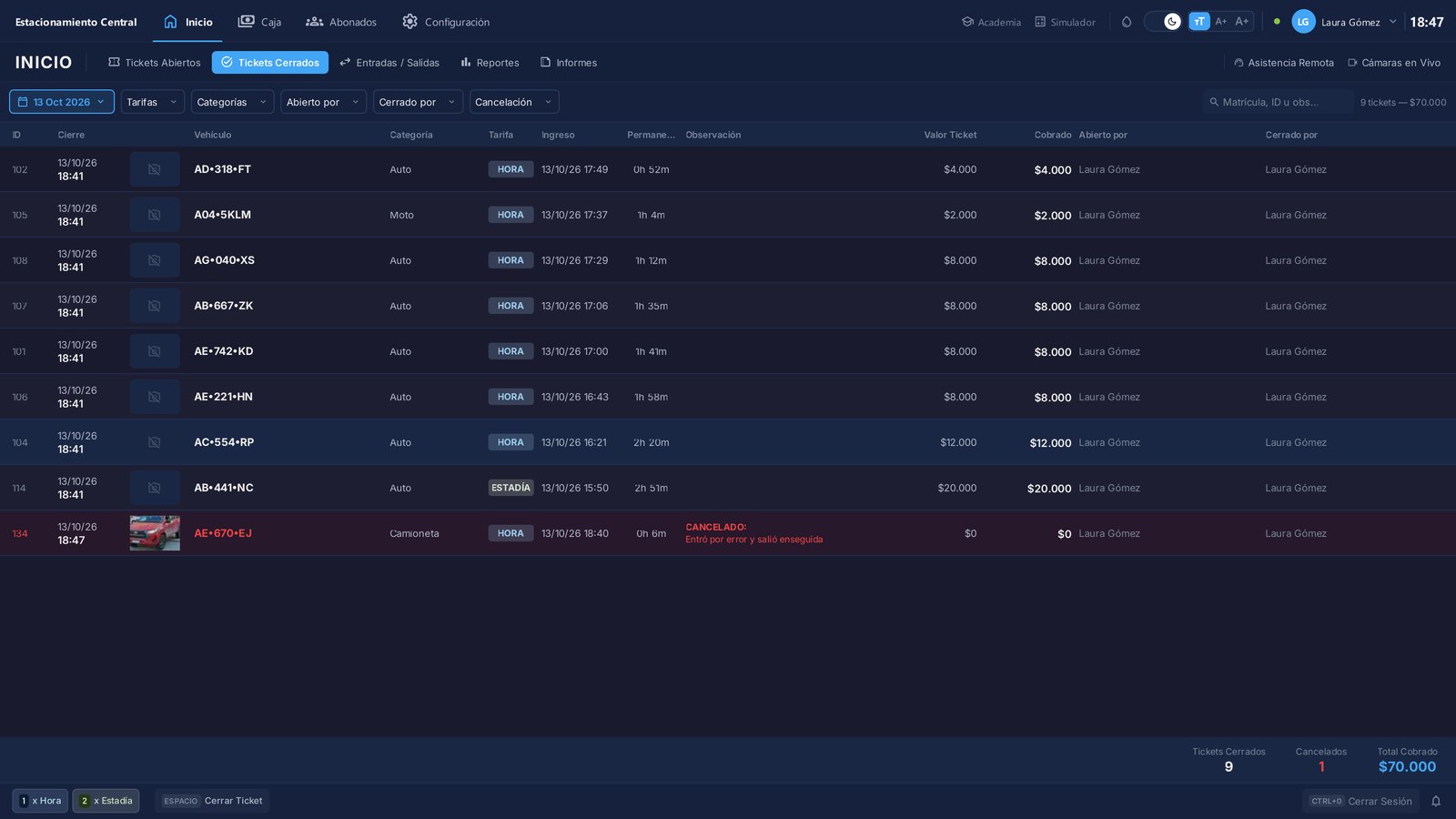
Task: Select the default text size button
Action: (1199, 22)
